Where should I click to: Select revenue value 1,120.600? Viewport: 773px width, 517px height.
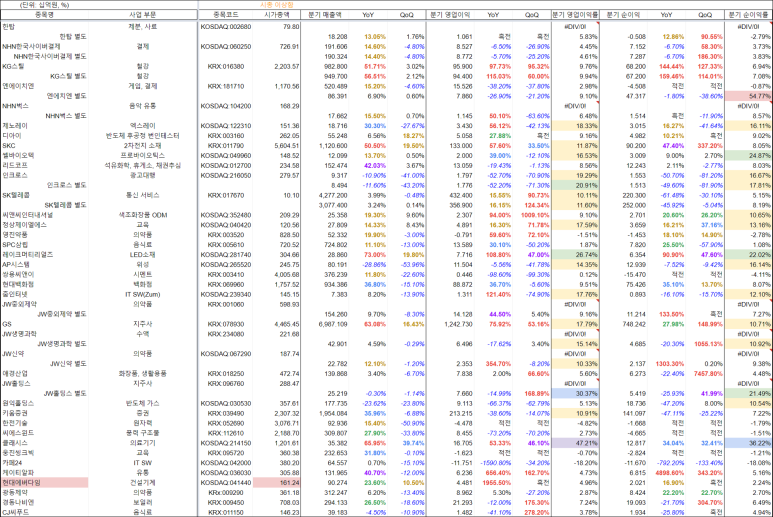pos(333,145)
